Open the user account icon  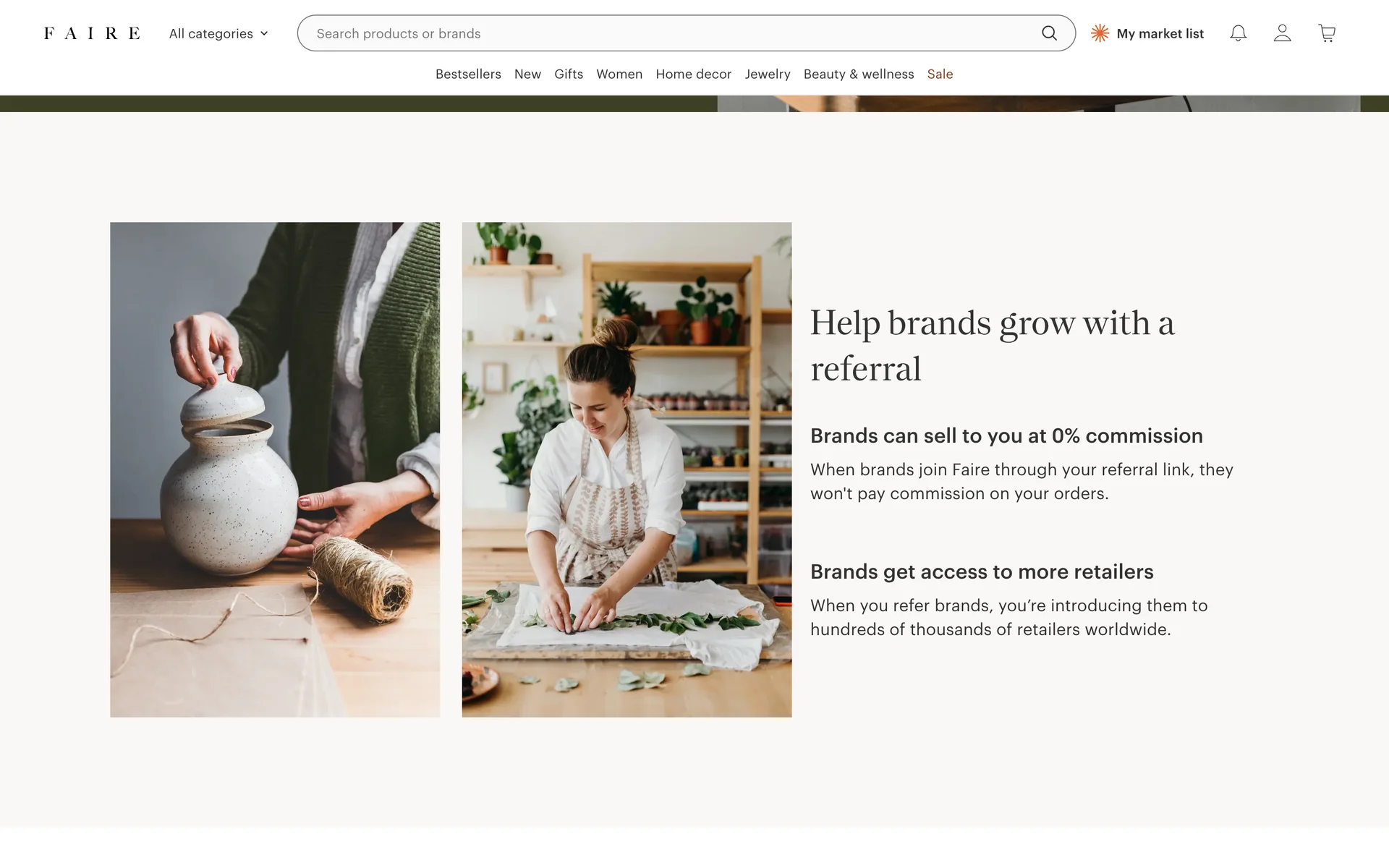click(1282, 33)
